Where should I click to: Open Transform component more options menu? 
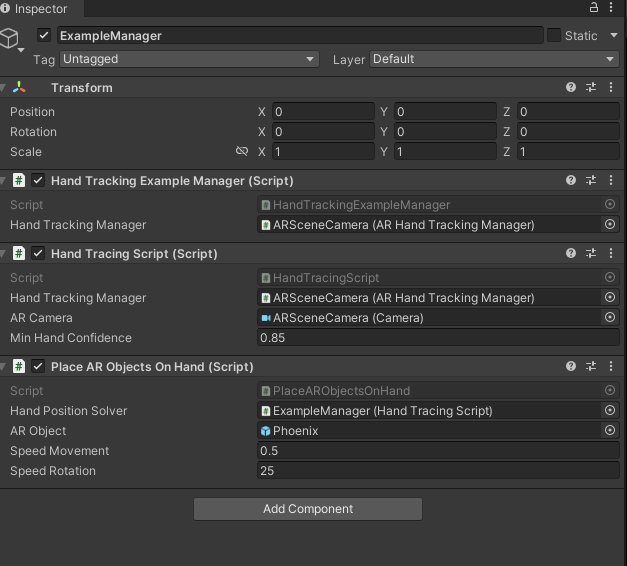click(611, 87)
